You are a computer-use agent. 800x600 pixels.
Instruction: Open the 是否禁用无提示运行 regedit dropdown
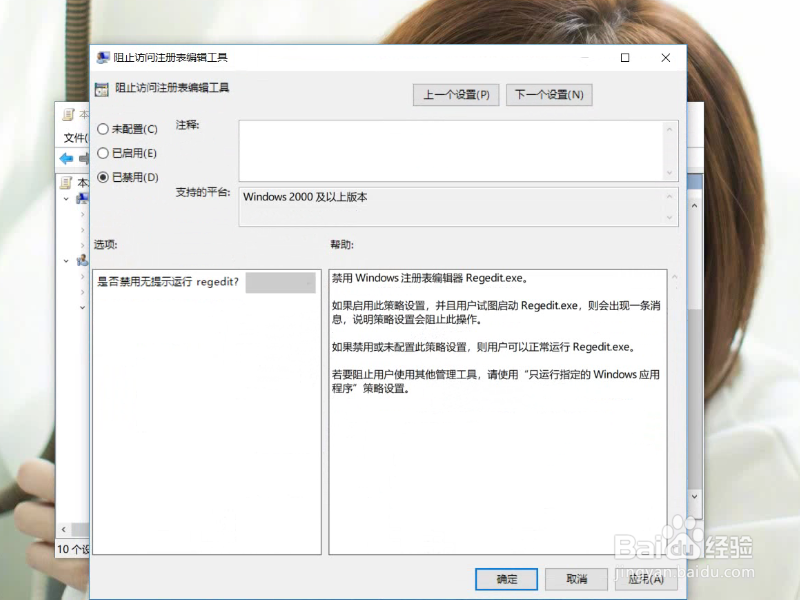click(281, 283)
